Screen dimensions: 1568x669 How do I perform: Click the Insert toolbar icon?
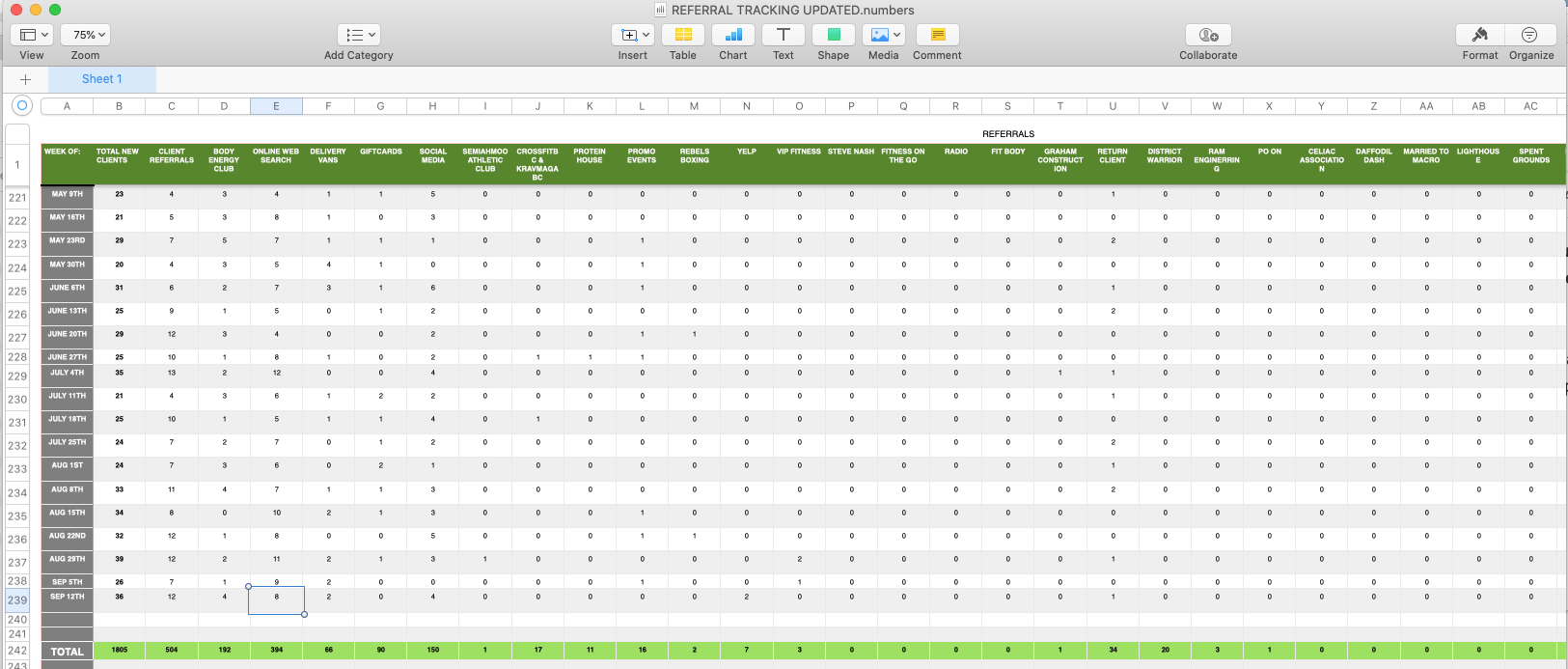(633, 35)
